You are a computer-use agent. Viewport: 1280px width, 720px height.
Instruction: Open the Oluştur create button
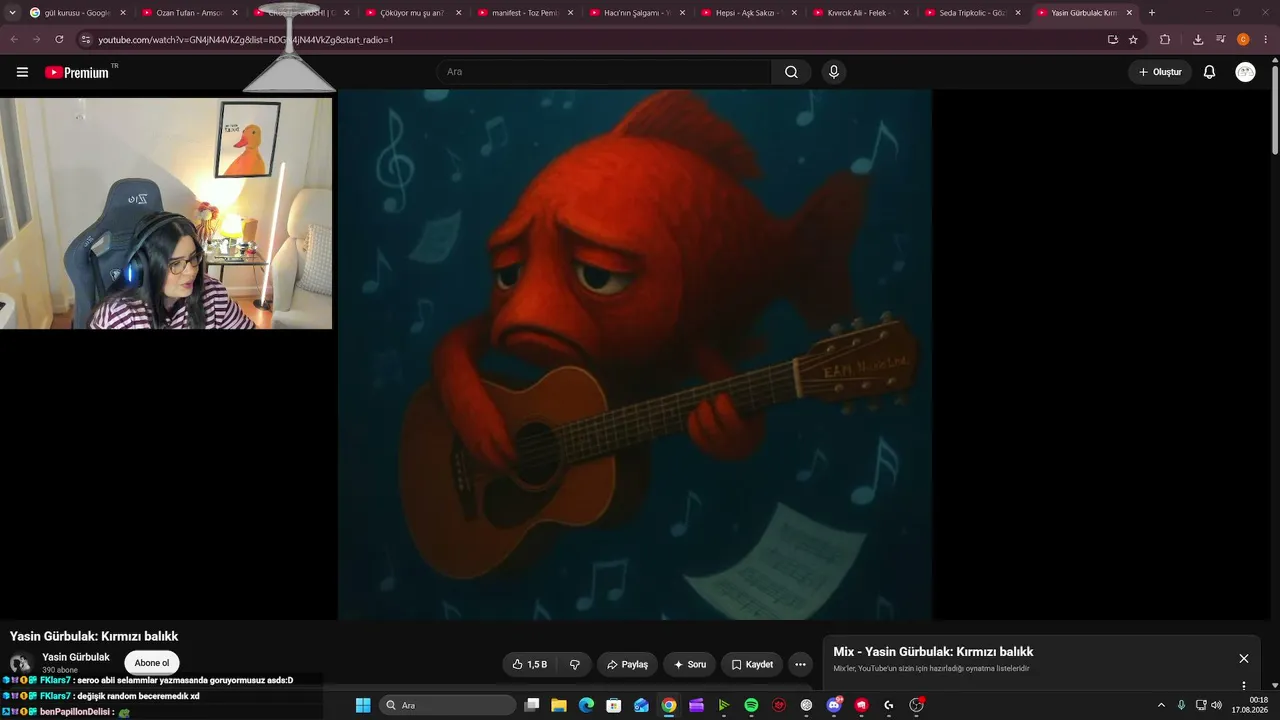1160,72
